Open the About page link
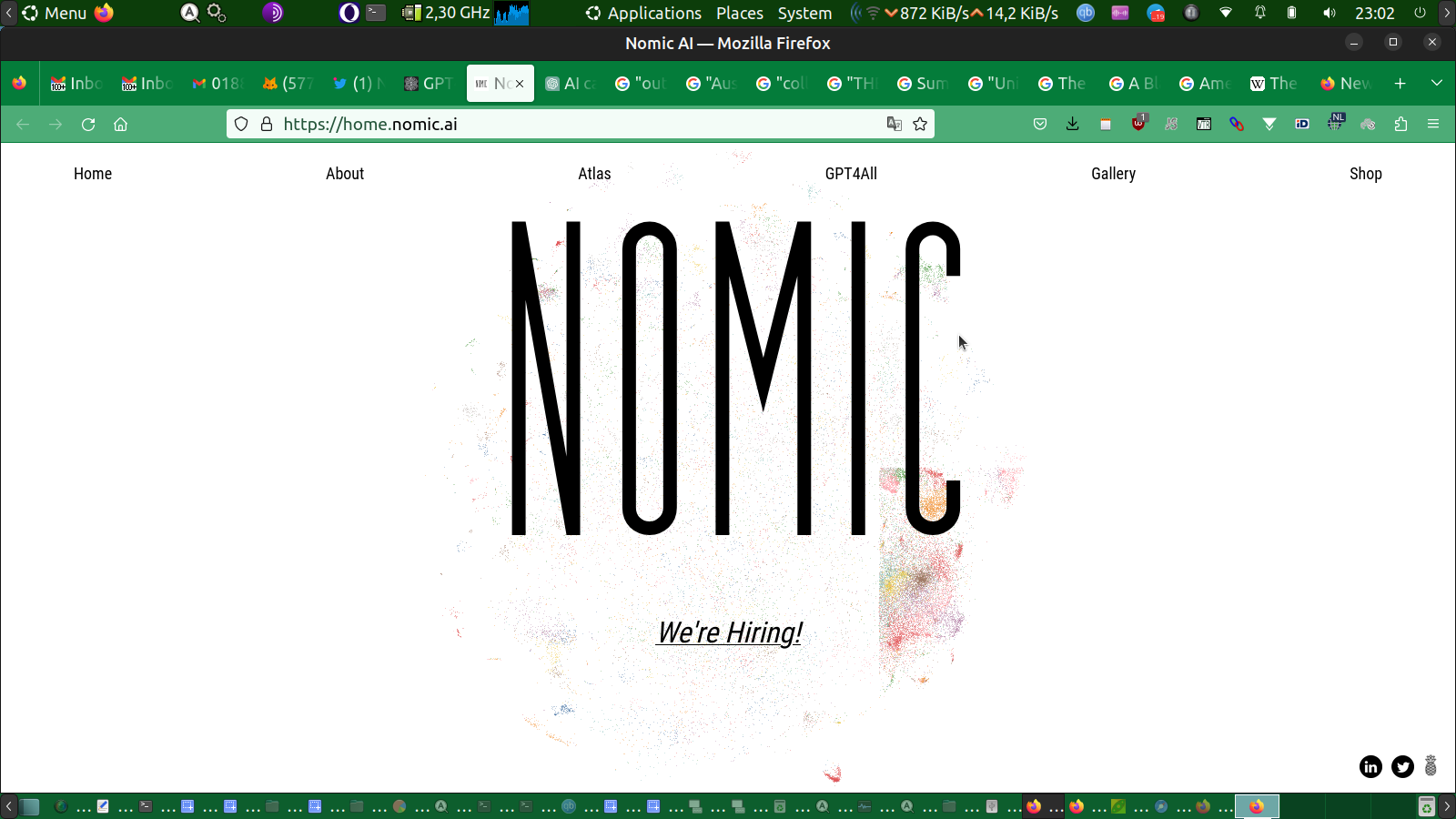1456x819 pixels. click(345, 174)
